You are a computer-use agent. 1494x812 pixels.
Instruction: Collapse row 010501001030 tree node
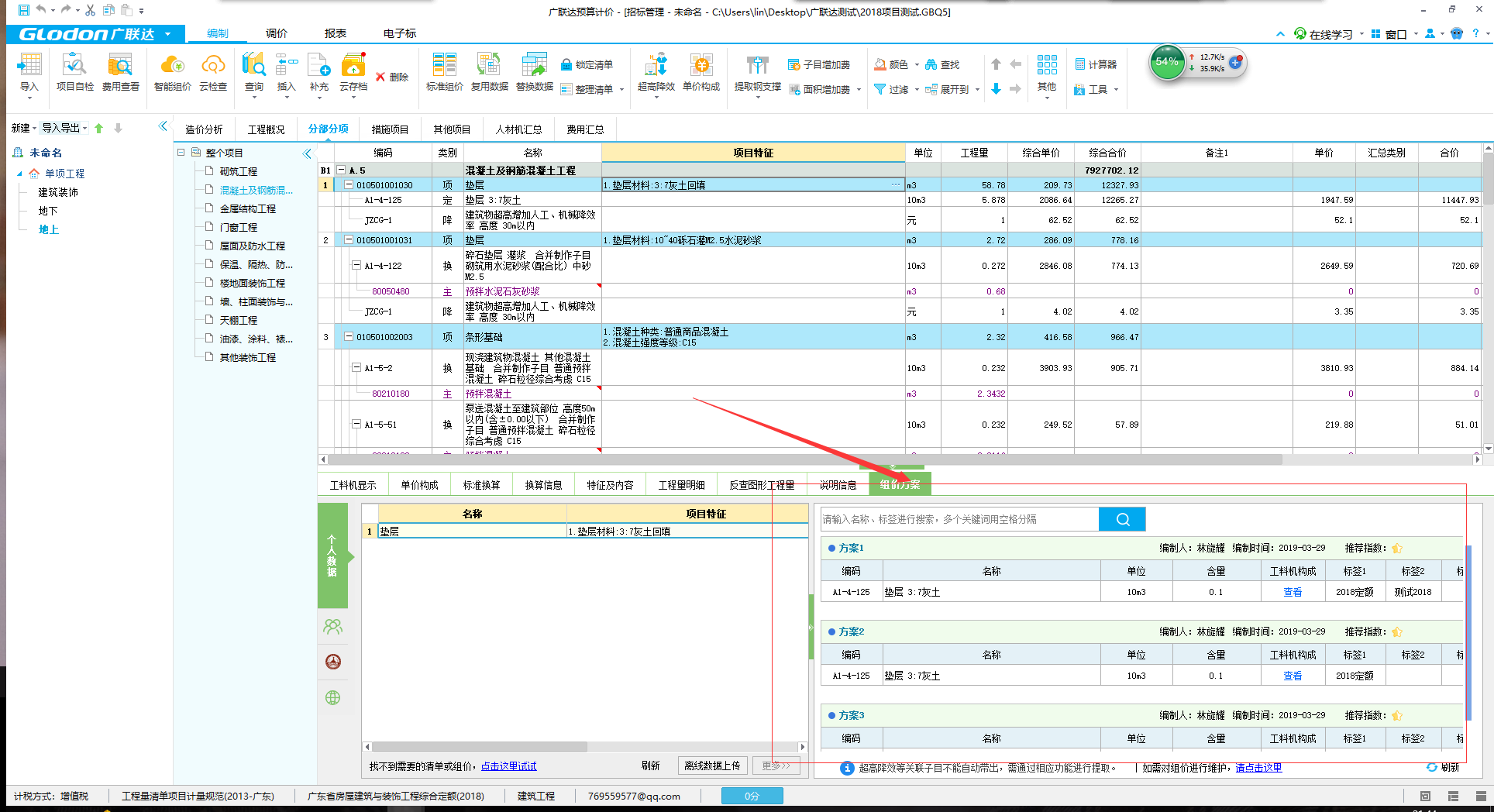pos(349,185)
